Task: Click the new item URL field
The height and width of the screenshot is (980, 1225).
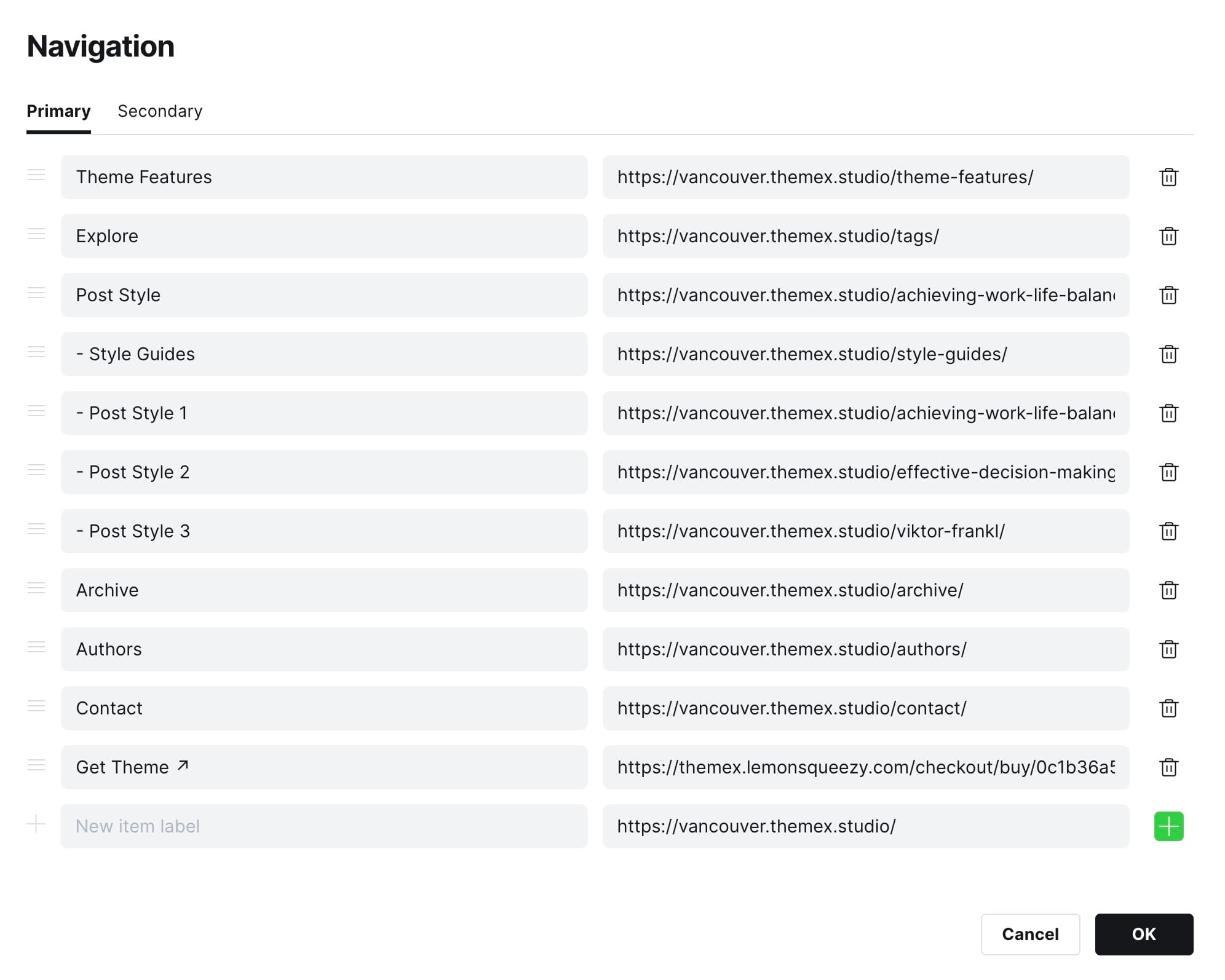Action: [x=866, y=826]
